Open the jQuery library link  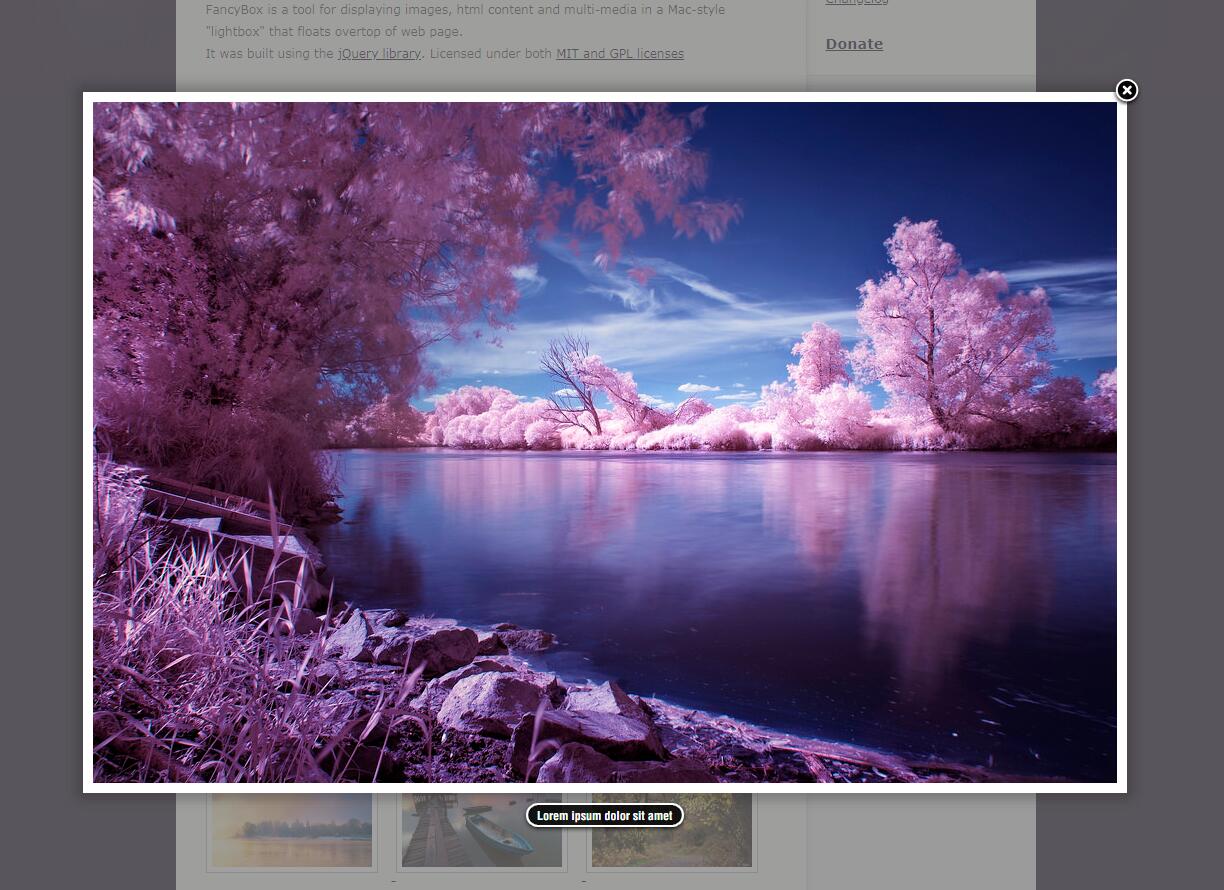[379, 54]
